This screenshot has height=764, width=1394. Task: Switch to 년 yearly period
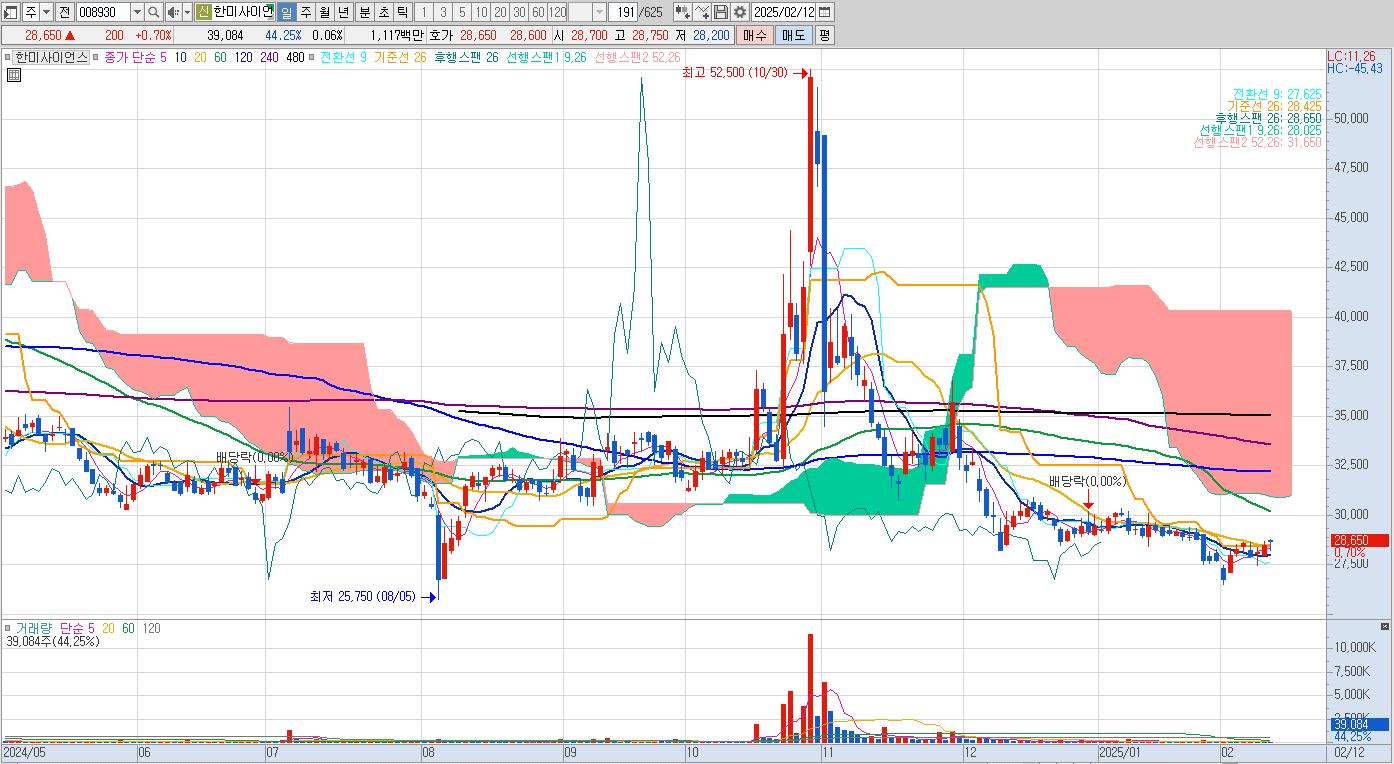pos(343,12)
